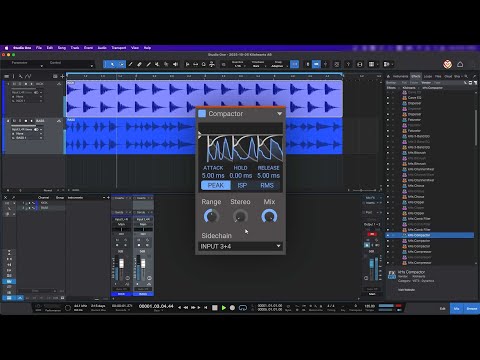Click the Effects browser scrollbar
This screenshot has height=360, width=480.
[476, 127]
